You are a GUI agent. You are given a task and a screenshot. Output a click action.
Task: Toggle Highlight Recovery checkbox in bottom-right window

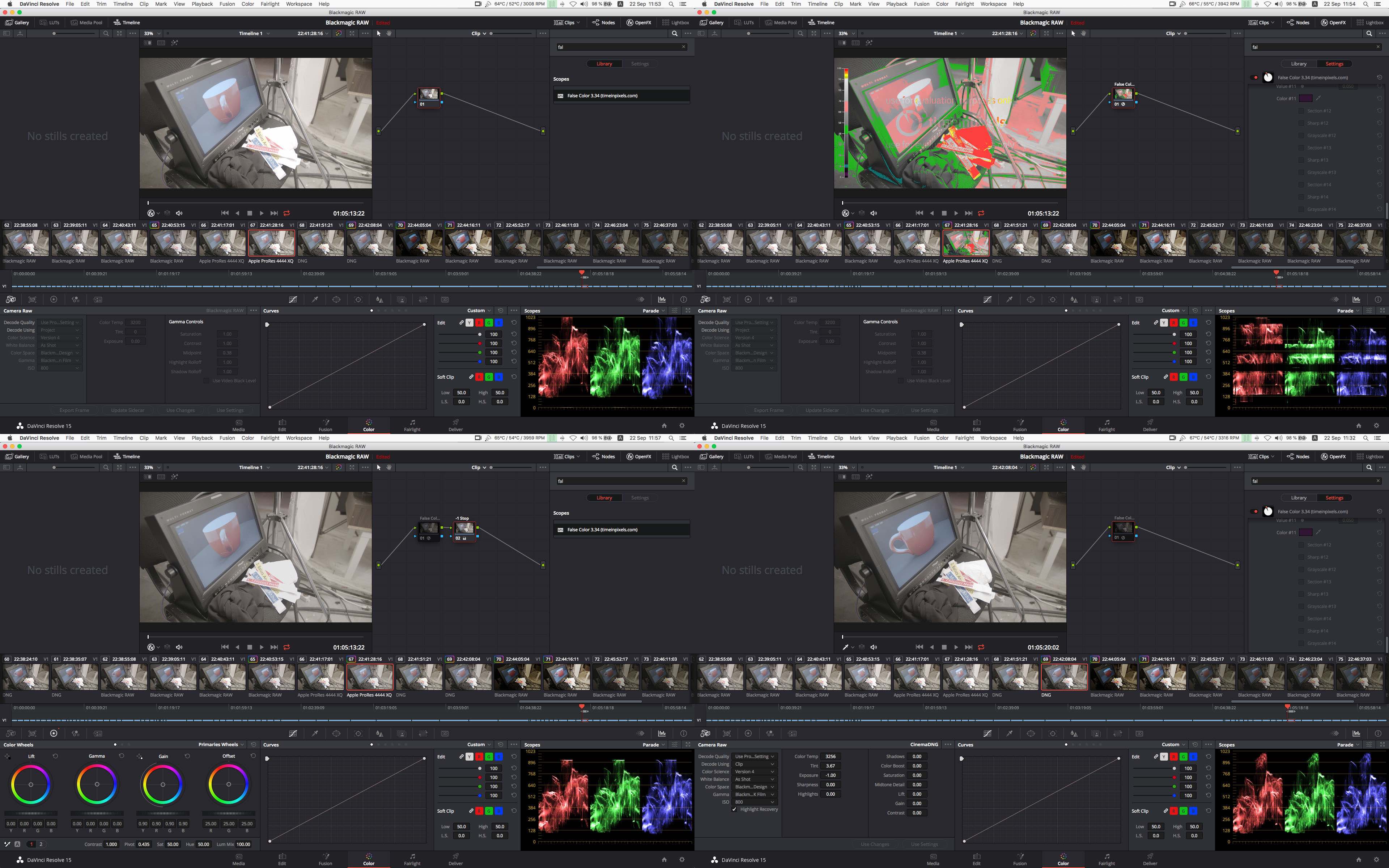click(734, 809)
